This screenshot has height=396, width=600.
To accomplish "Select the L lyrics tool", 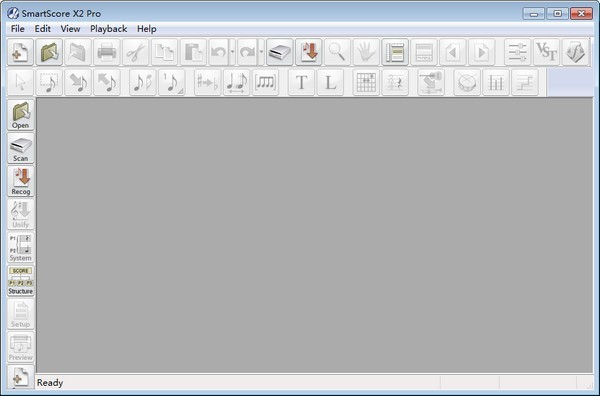I will (x=330, y=82).
